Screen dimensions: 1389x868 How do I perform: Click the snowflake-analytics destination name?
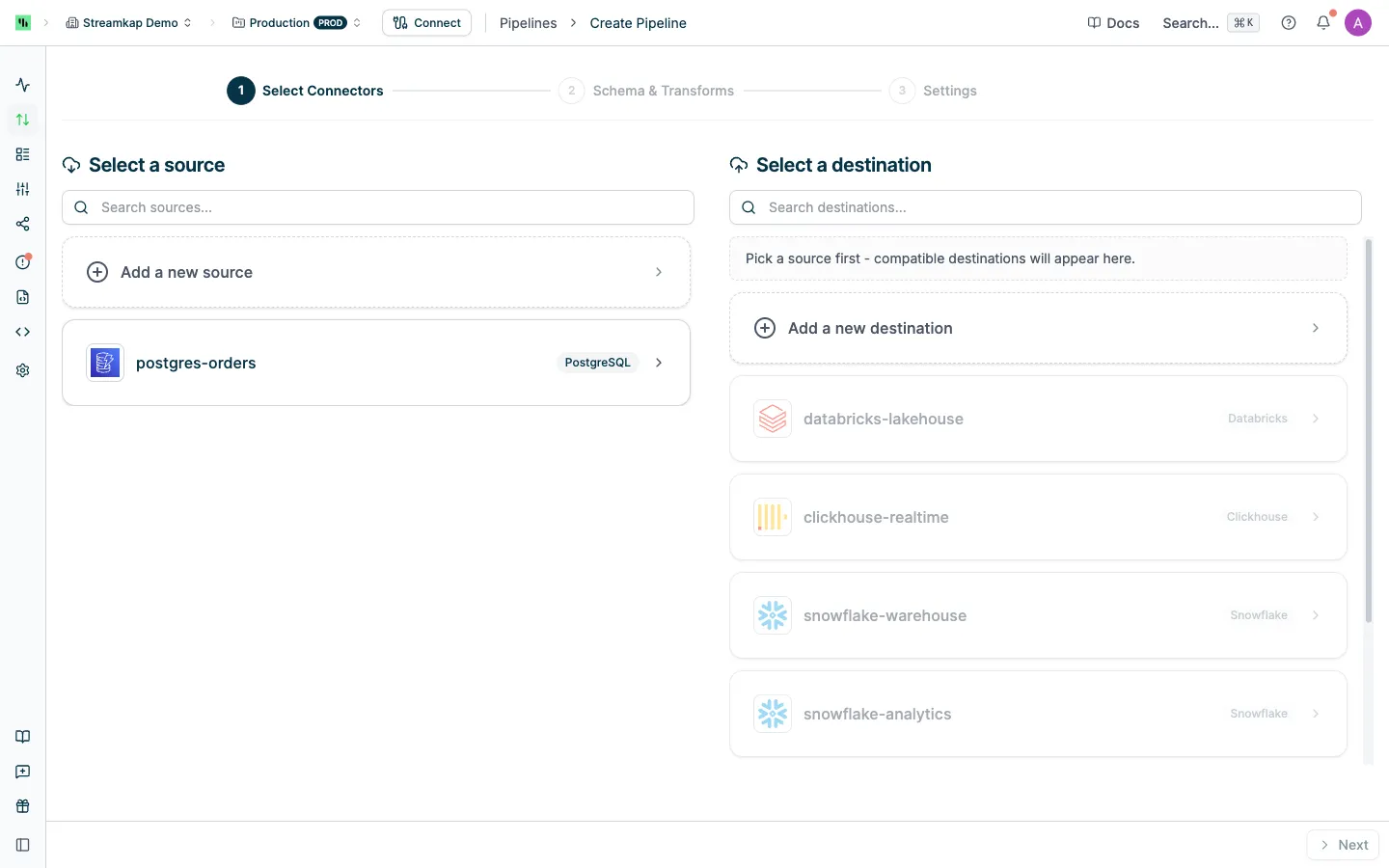coord(877,714)
